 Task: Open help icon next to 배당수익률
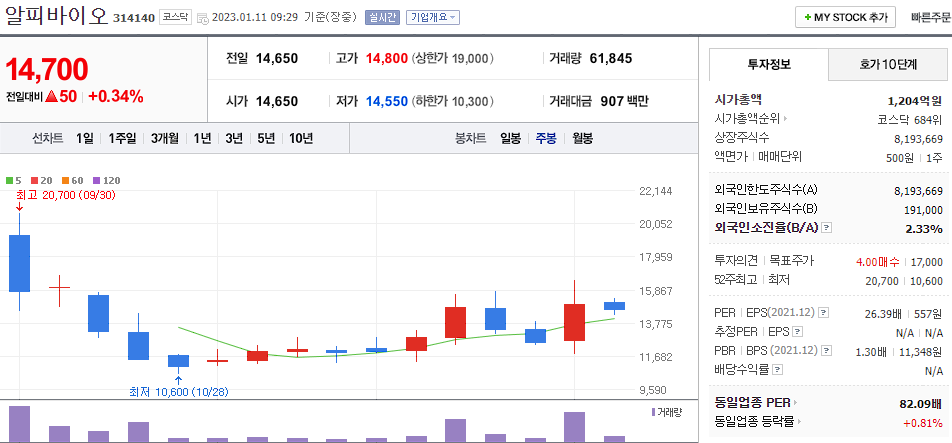778,369
